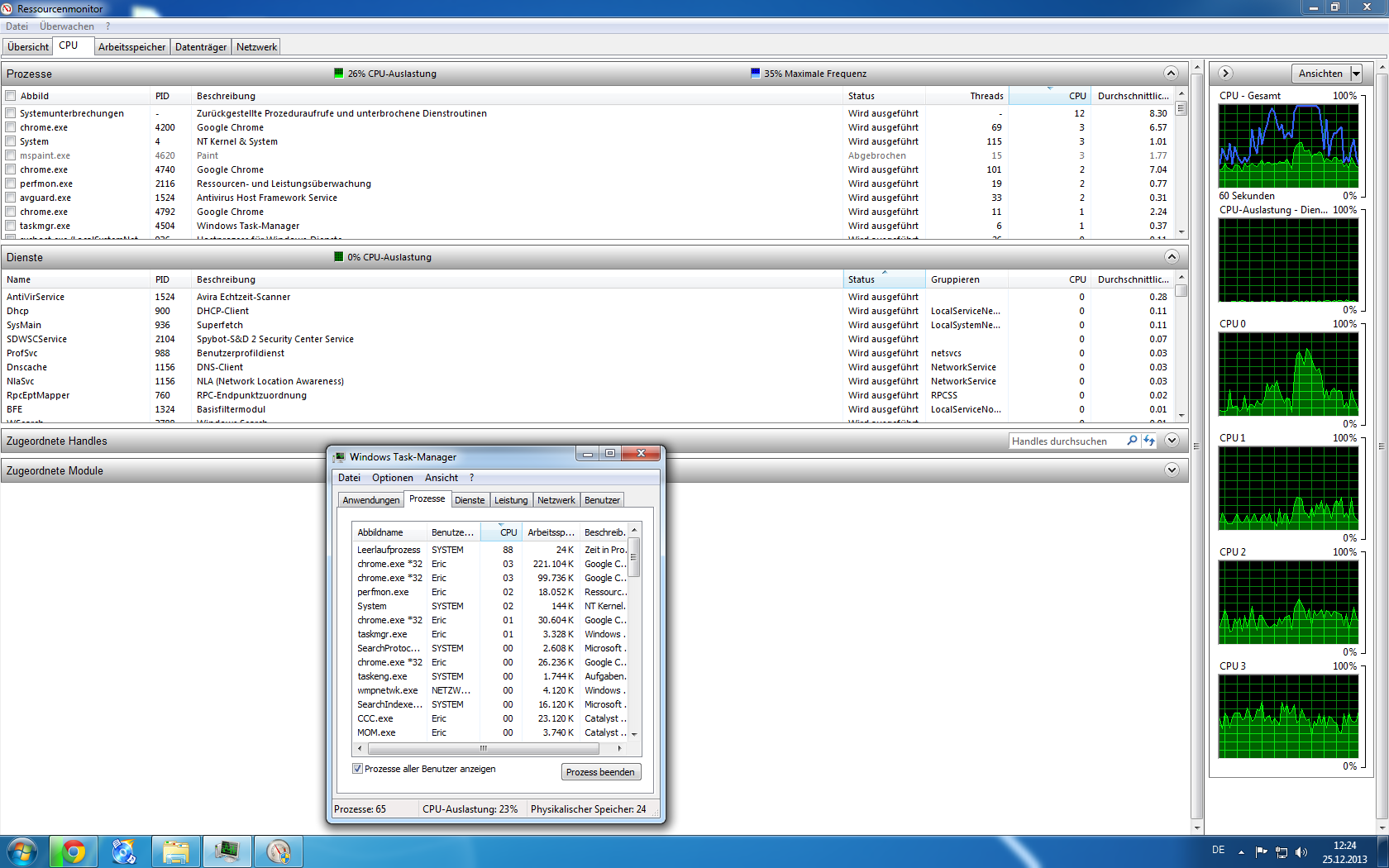This screenshot has height=868, width=1389.
Task: Check the perfmon.exe process checkbox
Action: tap(11, 184)
